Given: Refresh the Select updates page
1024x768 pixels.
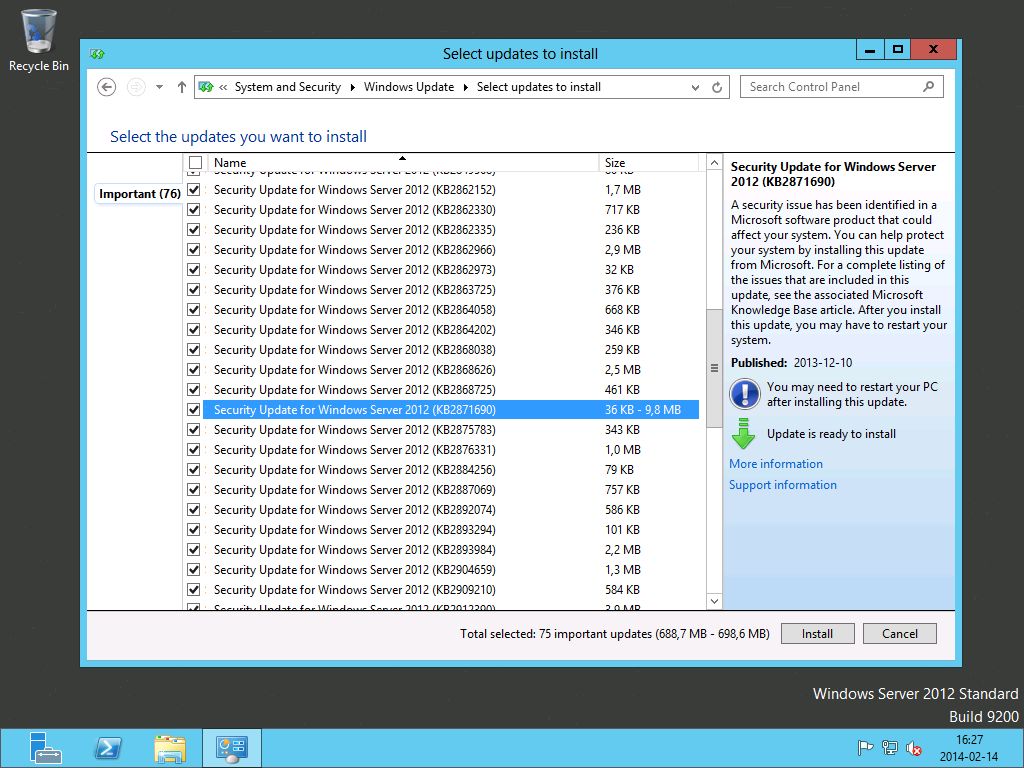Looking at the screenshot, I should pyautogui.click(x=717, y=88).
